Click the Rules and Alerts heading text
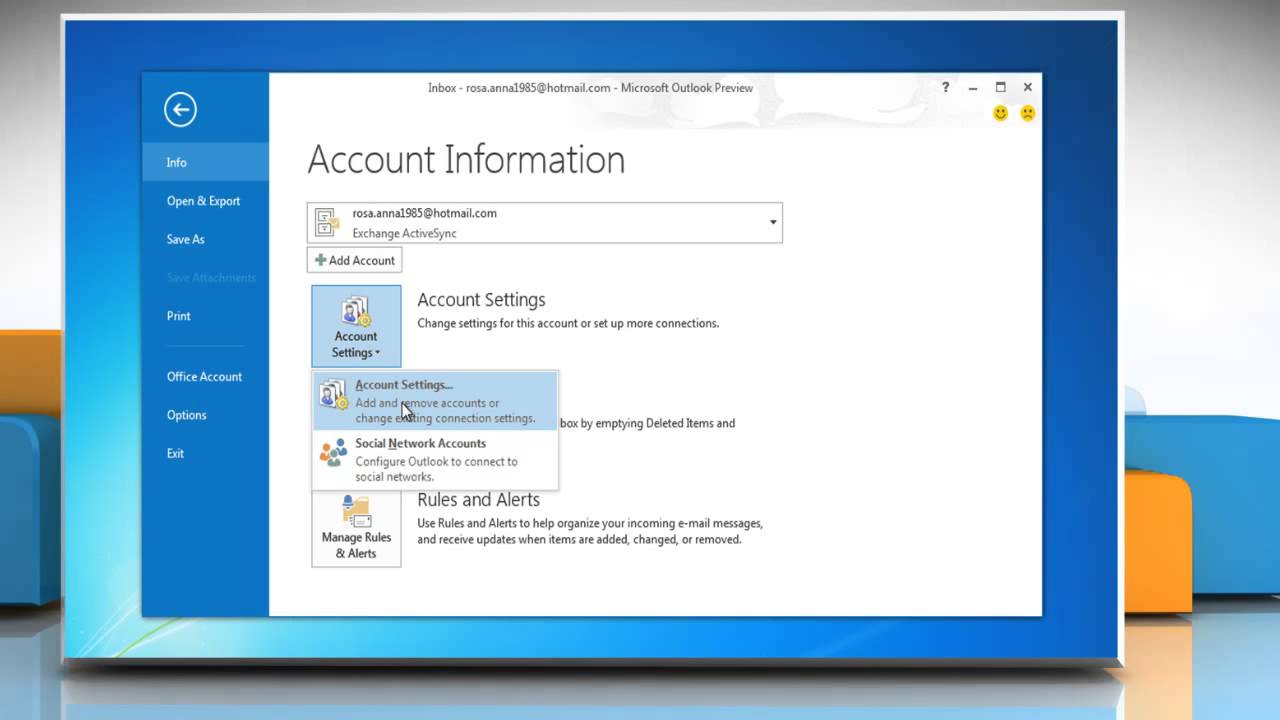Screen dimensions: 1280x720 478,500
